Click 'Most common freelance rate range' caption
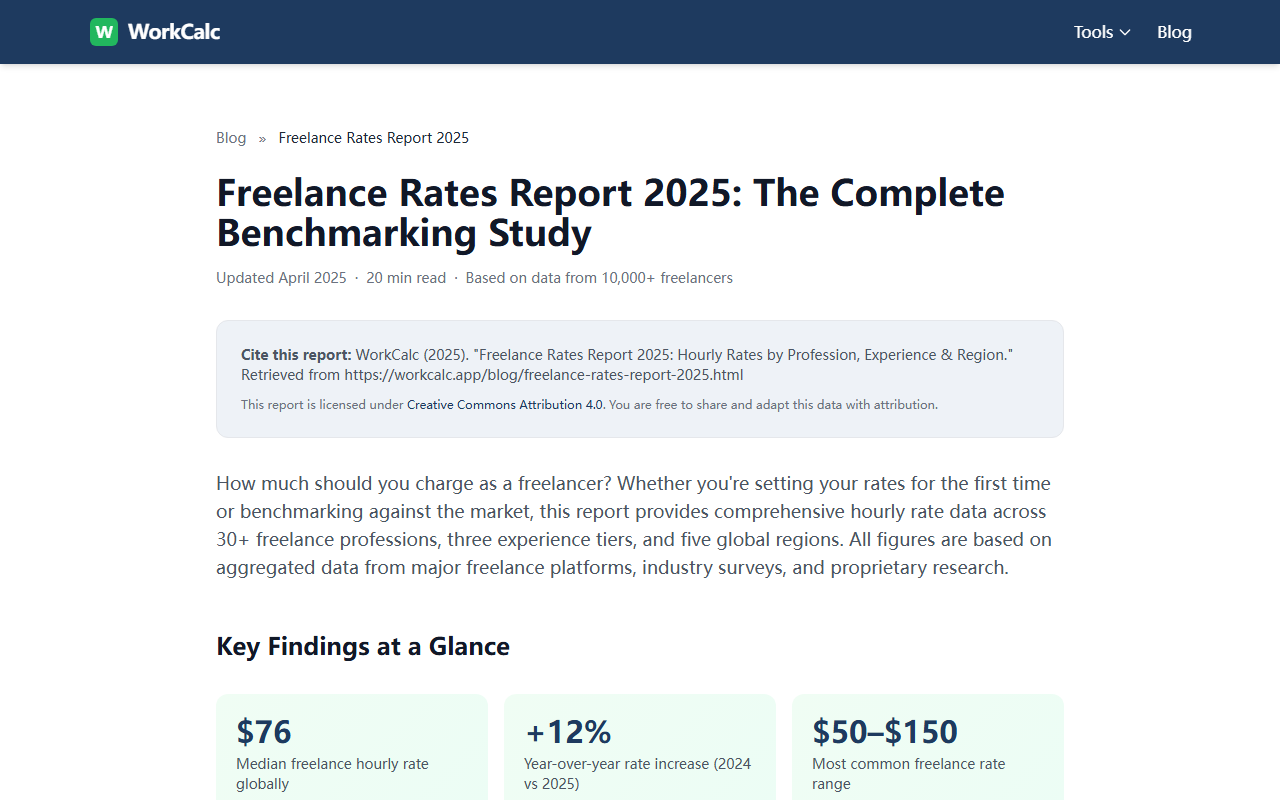Viewport: 1280px width, 800px height. tap(908, 774)
